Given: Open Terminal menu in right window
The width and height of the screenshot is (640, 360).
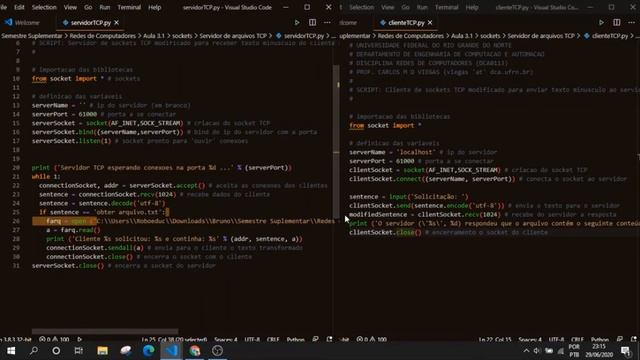Looking at the screenshot, I should [x=446, y=7].
